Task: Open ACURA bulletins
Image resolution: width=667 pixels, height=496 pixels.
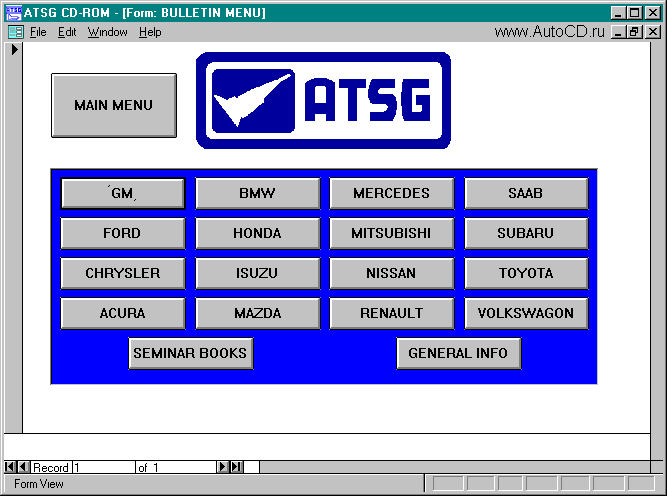Action: tap(123, 314)
